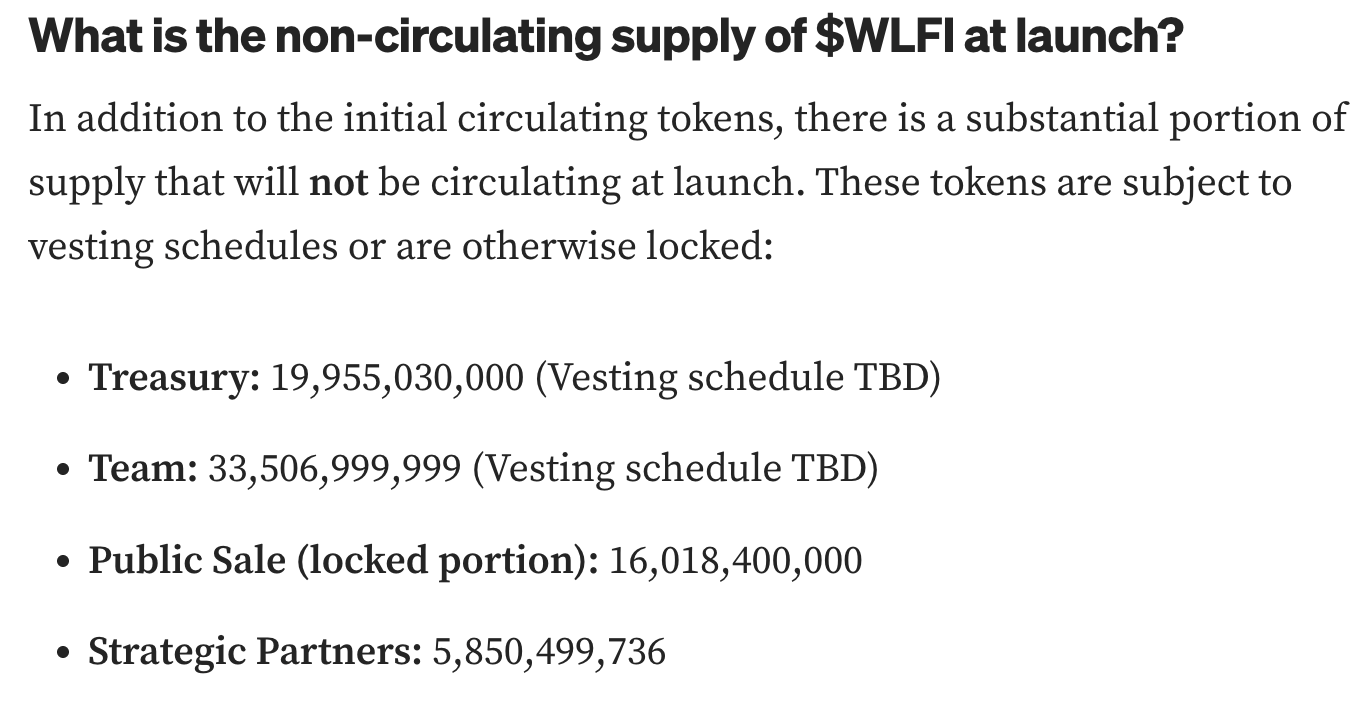The width and height of the screenshot is (1364, 704).
Task: Click the bullet point before Team
Action: [64, 471]
